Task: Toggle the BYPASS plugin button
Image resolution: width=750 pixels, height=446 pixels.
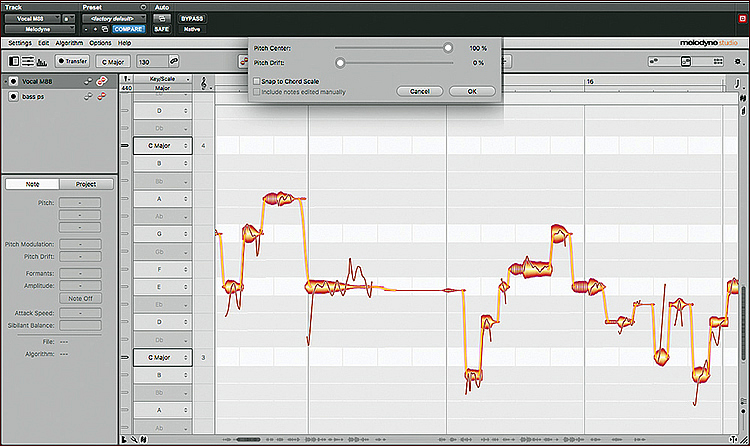Action: click(x=192, y=19)
